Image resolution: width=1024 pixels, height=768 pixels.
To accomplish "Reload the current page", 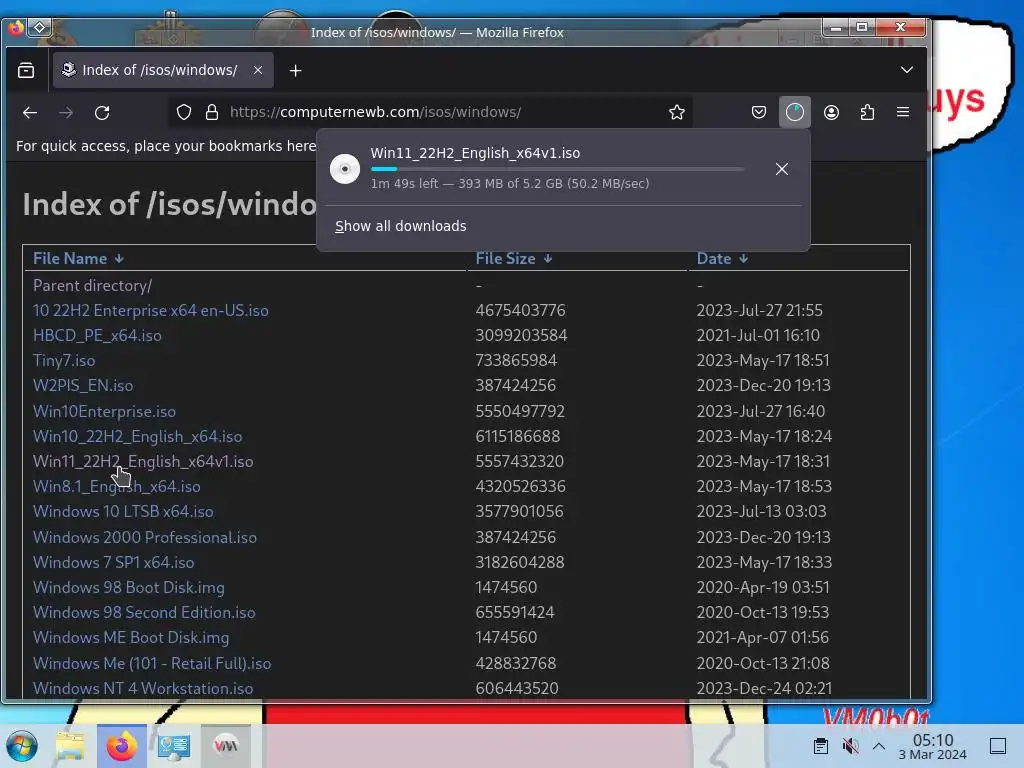I will tap(102, 112).
